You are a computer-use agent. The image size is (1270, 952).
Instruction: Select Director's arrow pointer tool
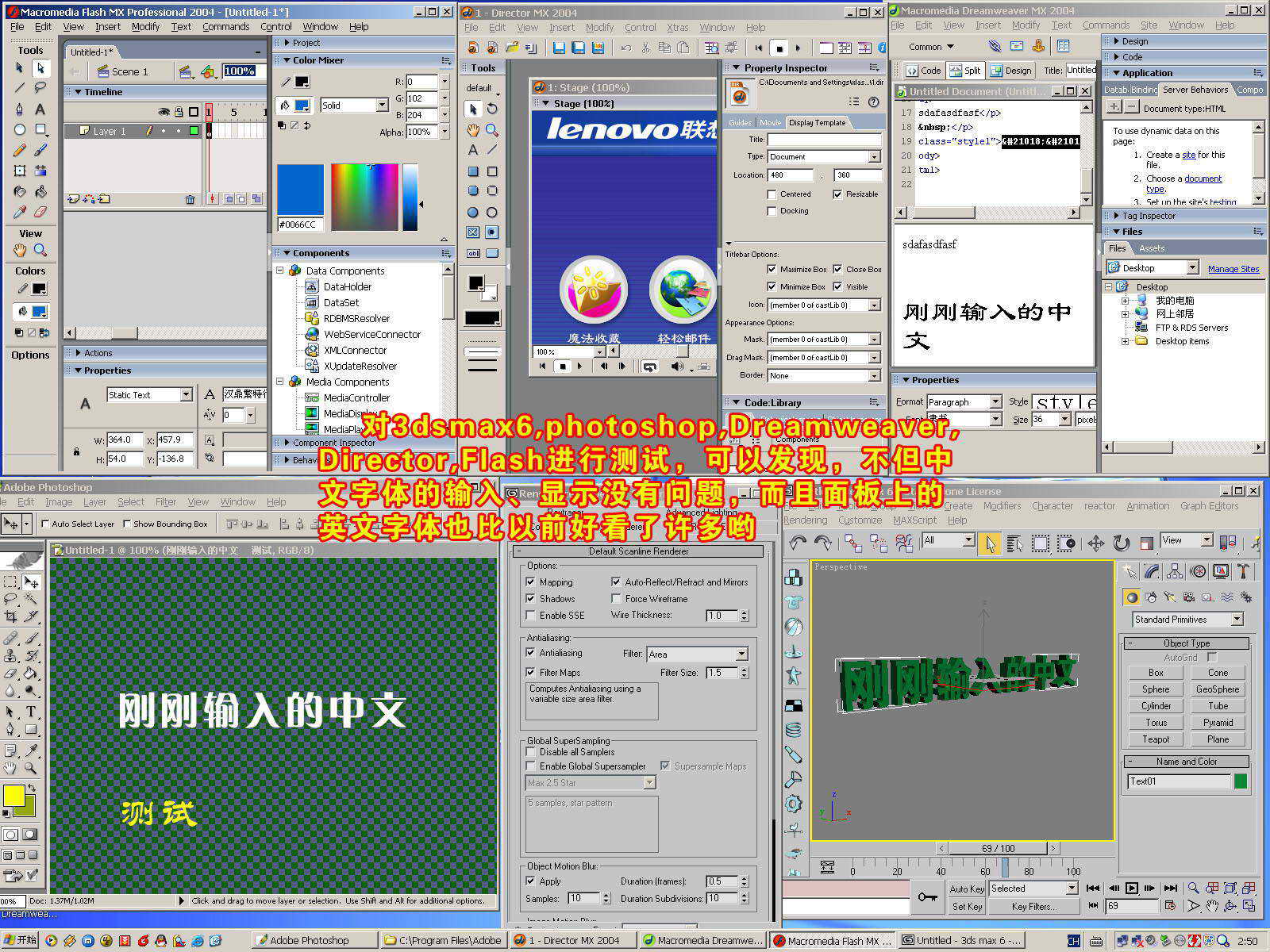pos(473,109)
